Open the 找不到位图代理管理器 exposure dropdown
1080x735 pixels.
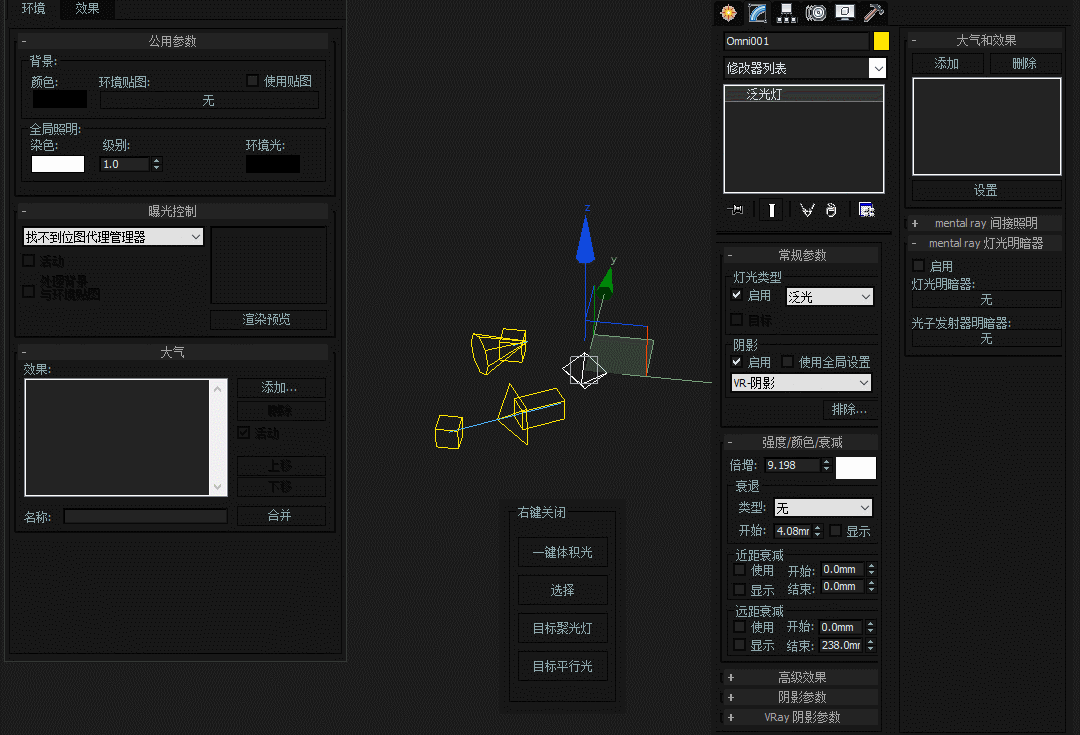[113, 237]
